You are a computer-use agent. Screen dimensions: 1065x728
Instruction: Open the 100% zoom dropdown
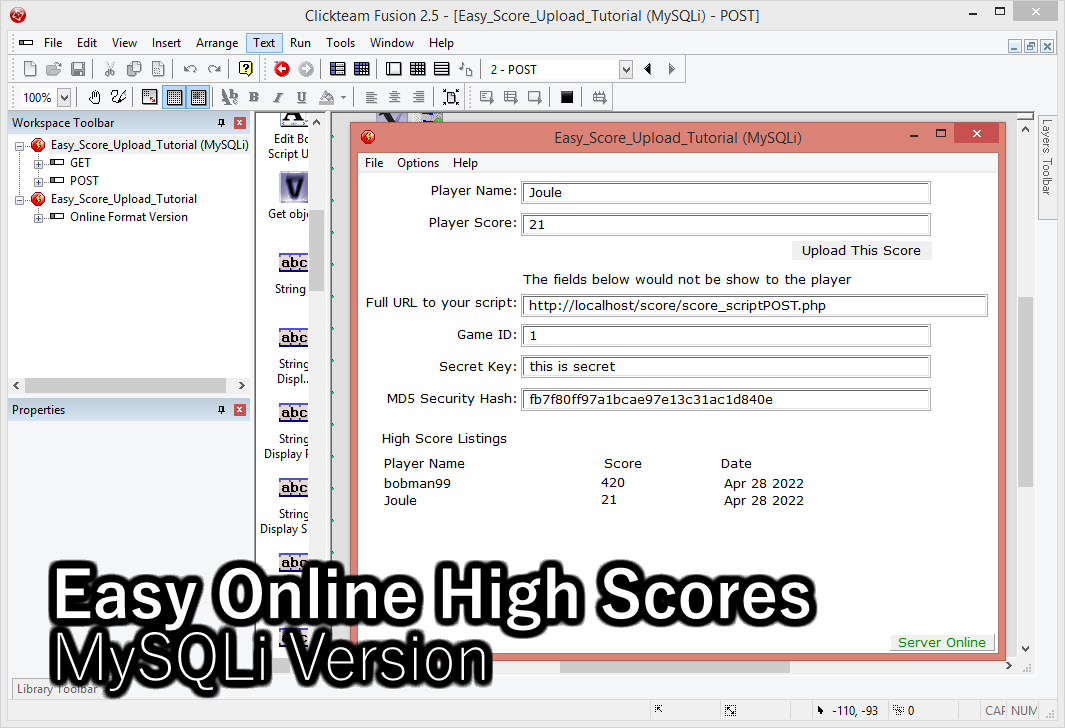64,98
